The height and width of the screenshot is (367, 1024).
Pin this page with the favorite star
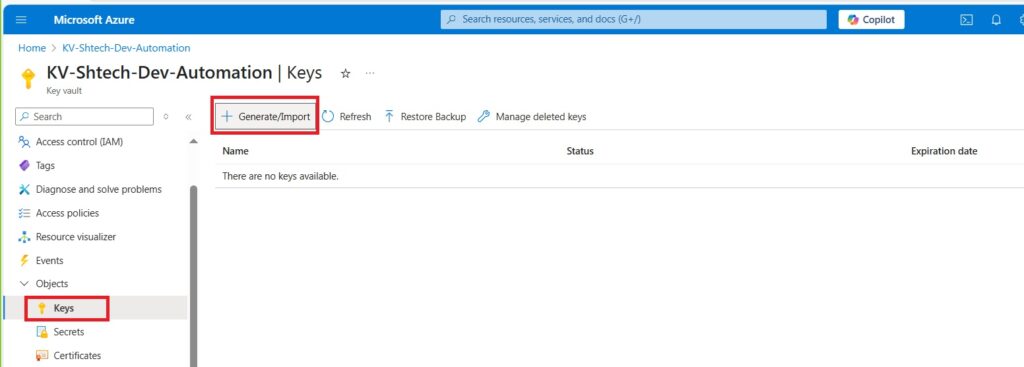[x=345, y=74]
